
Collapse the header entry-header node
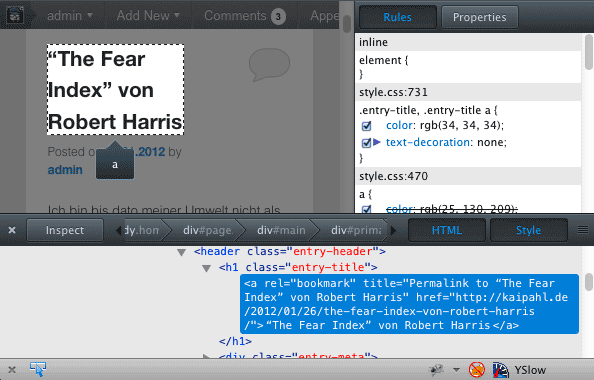coord(181,252)
